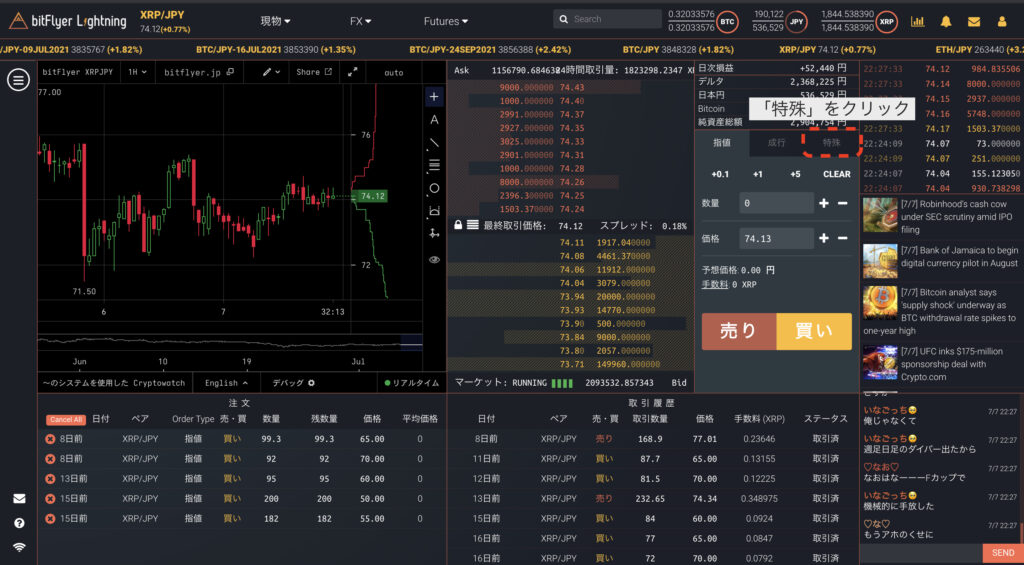
Task: Switch to the 指値 limit order tab
Action: coord(722,142)
